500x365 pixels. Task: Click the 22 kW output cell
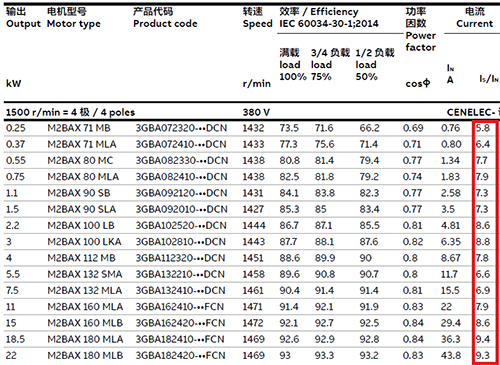[11, 355]
